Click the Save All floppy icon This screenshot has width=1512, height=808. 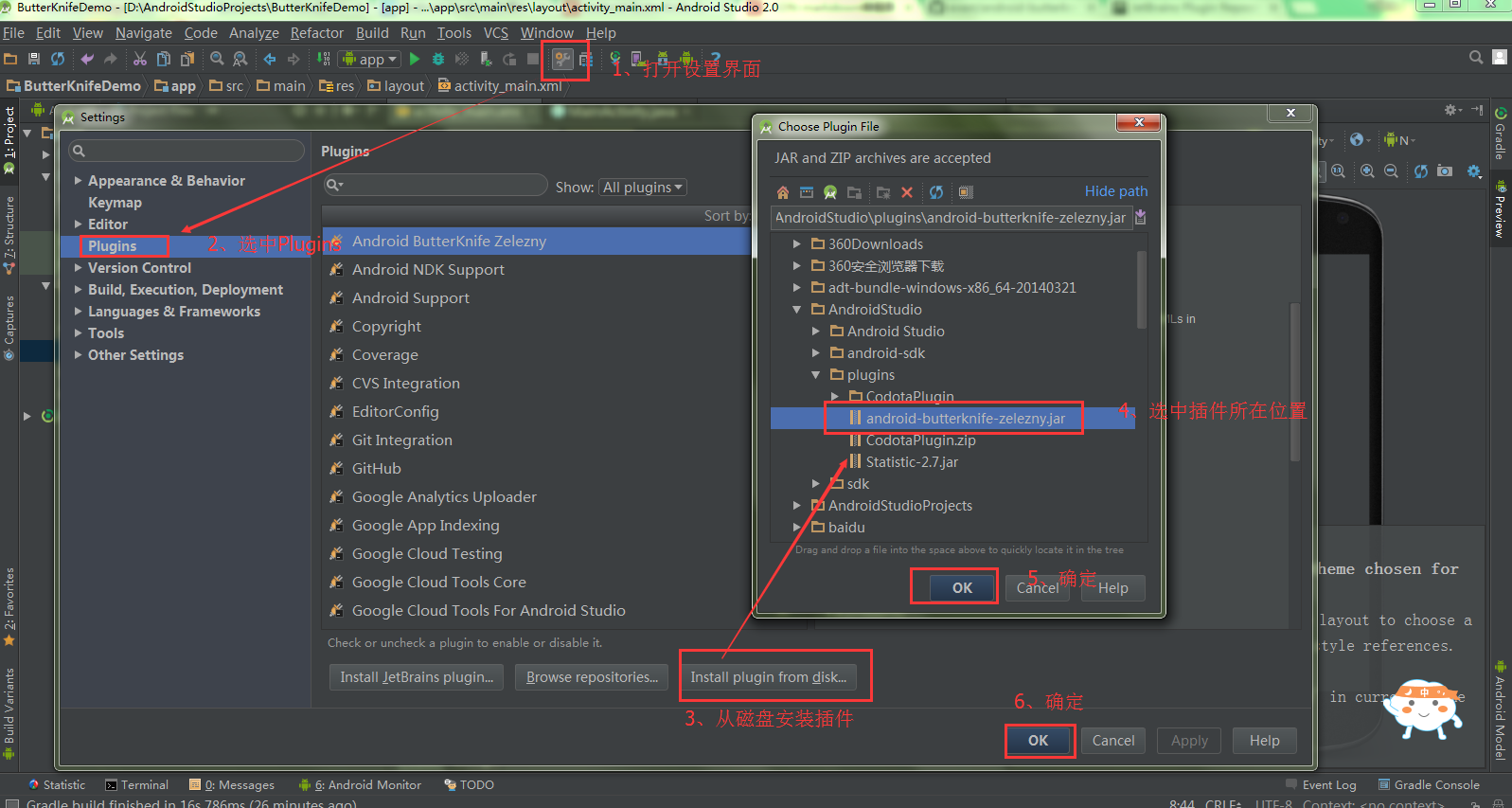pyautogui.click(x=34, y=59)
